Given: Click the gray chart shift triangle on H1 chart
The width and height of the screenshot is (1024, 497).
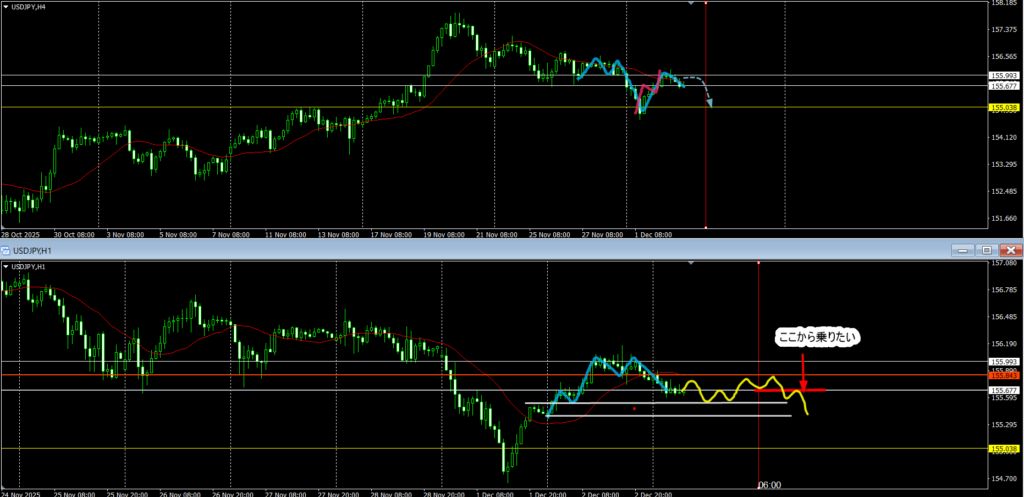Looking at the screenshot, I should click(x=690, y=263).
